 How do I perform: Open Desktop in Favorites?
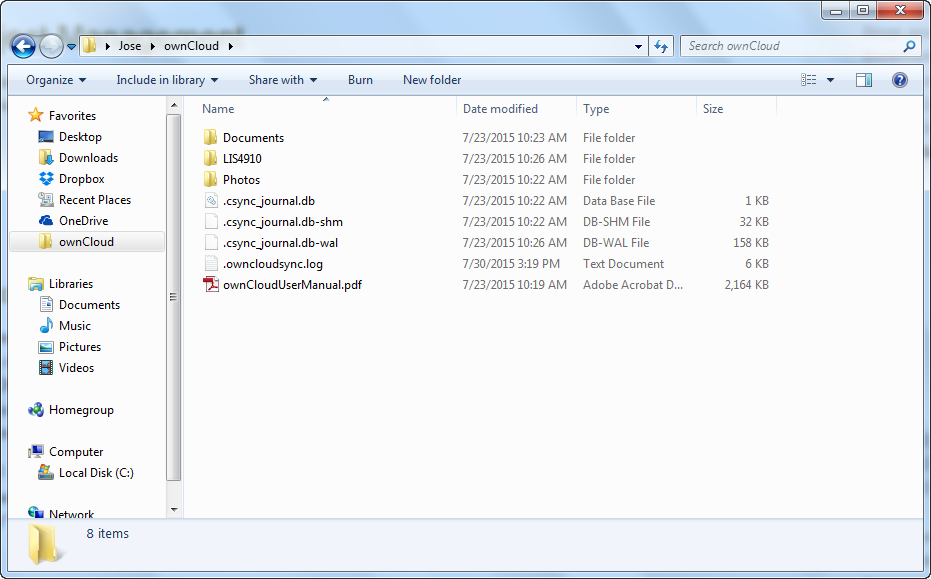click(x=80, y=137)
